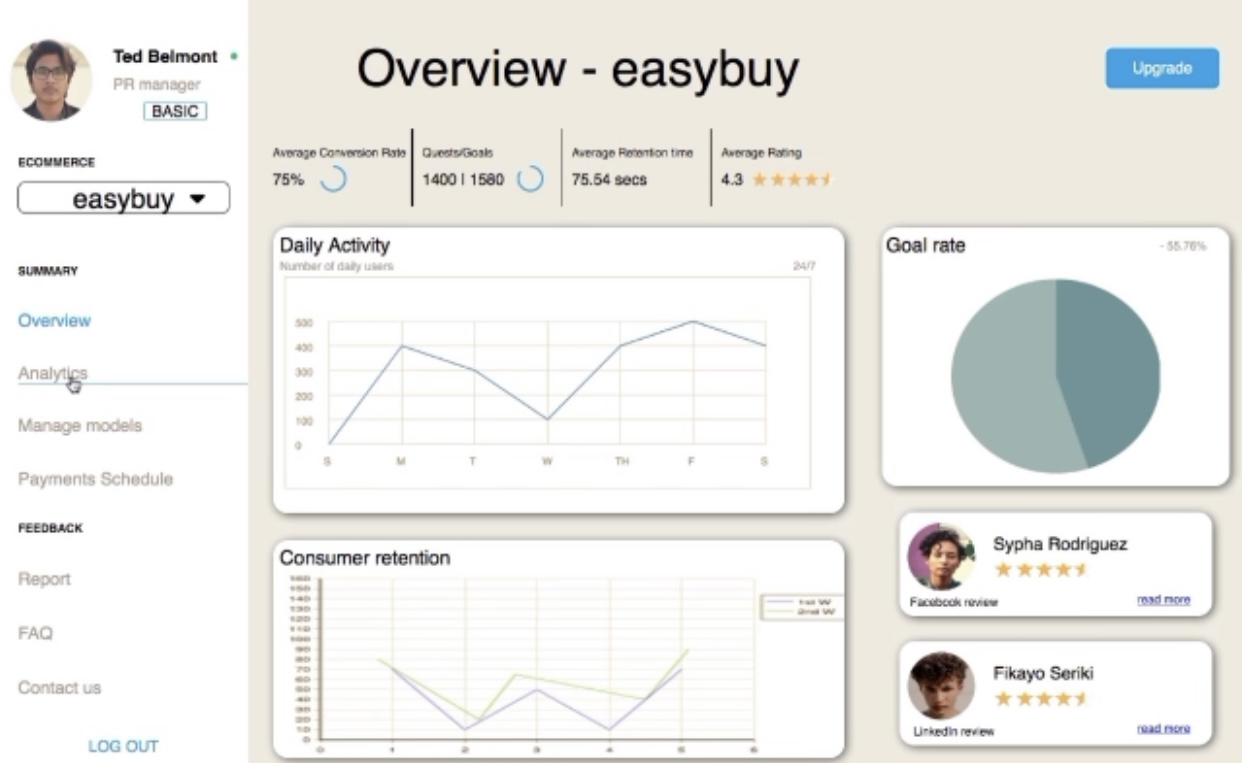Click the Facebook review label
The width and height of the screenshot is (1242, 763).
[954, 603]
